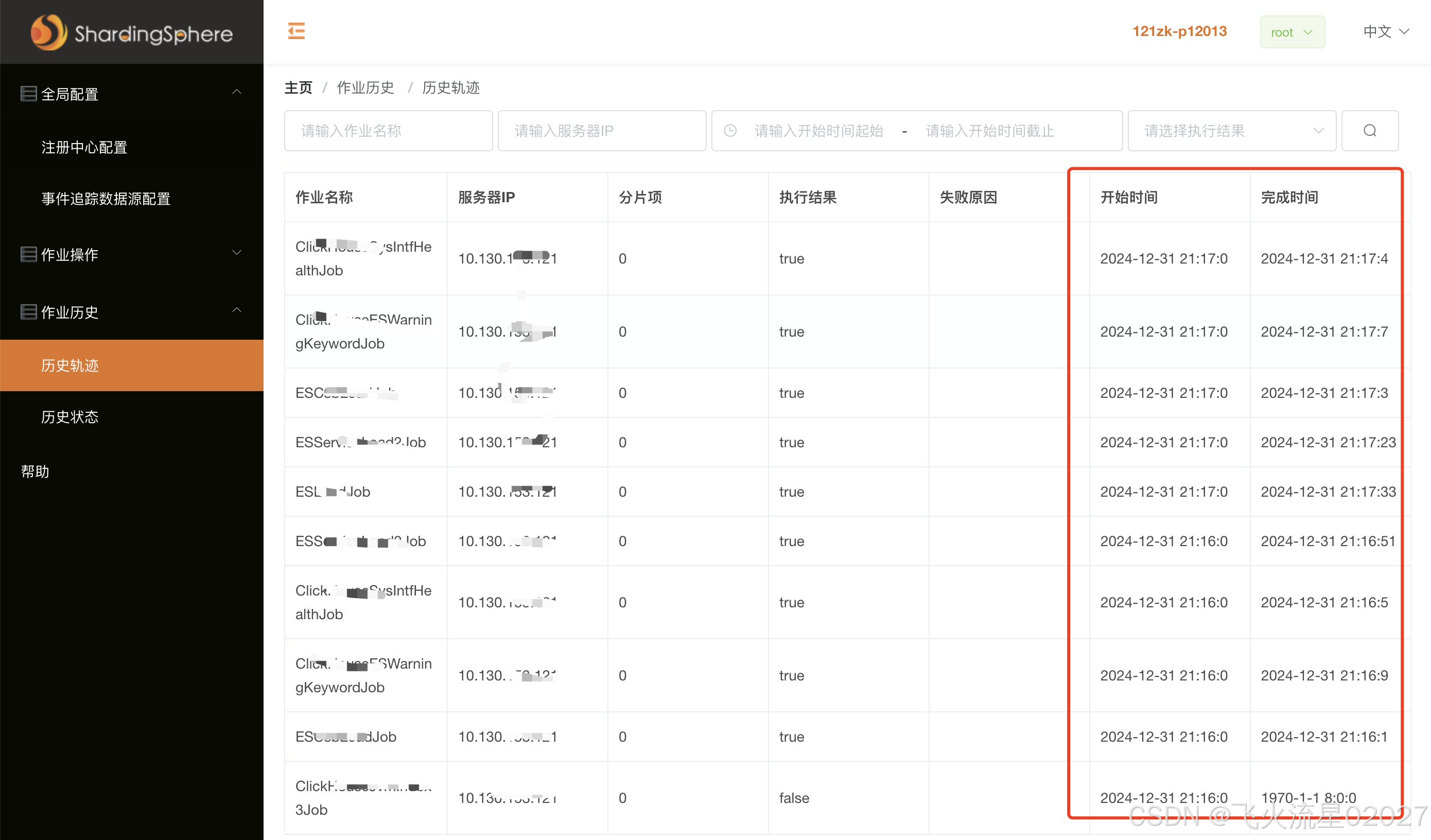Screen dimensions: 1431x840
Task: Open 事件追踪数据源配置 menu item
Action: pos(106,199)
